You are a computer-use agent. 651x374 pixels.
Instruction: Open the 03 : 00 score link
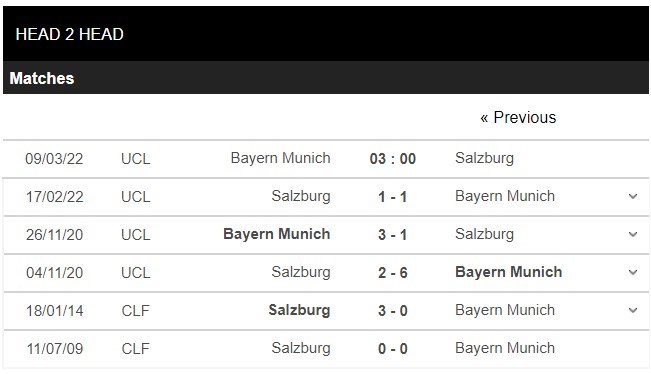[393, 159]
